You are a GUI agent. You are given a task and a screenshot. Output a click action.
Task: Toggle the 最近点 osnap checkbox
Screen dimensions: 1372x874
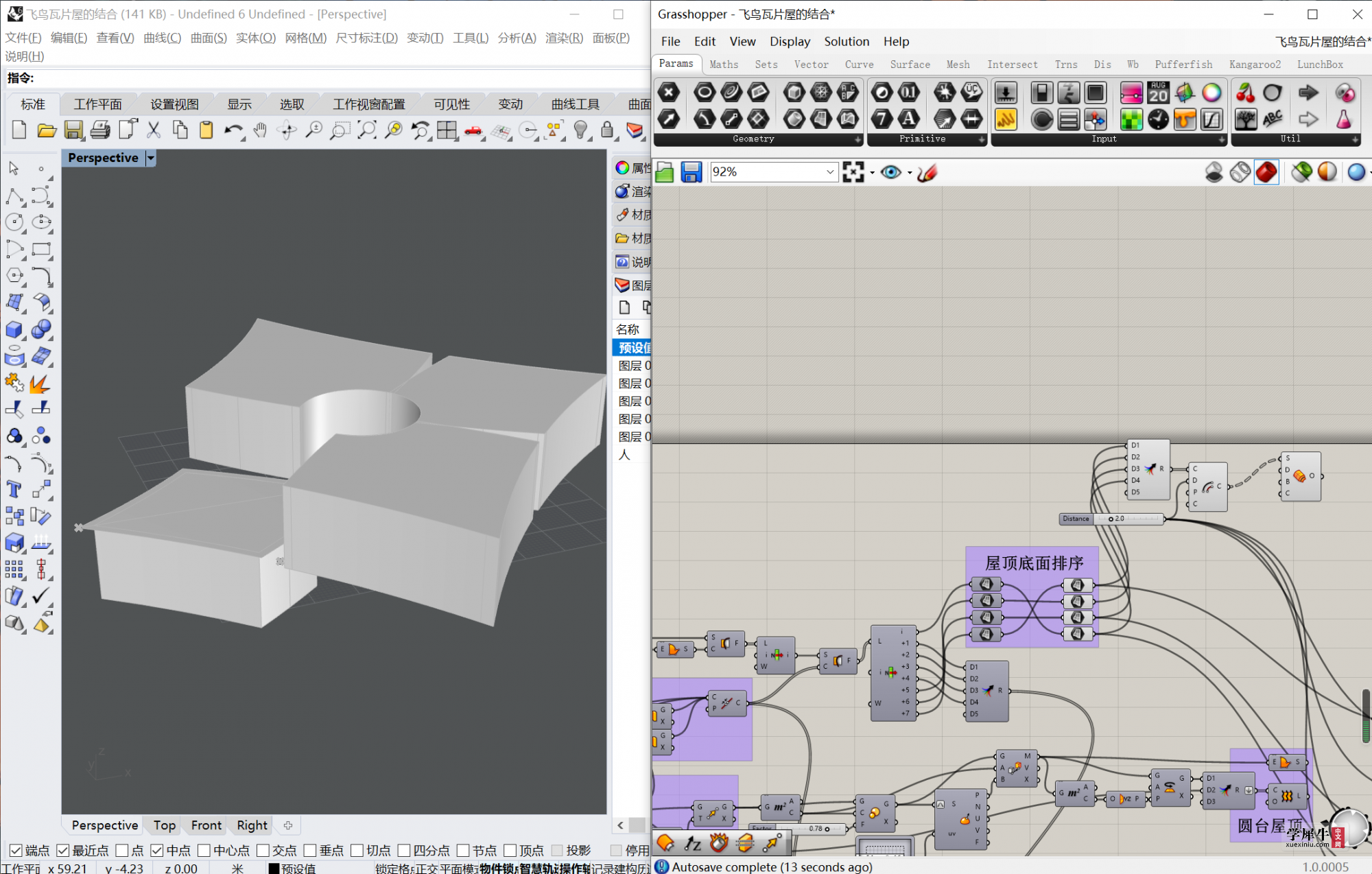pos(63,851)
